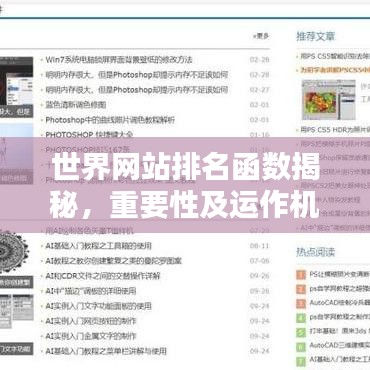The image size is (370, 370).
Task: Click the number 4 green rank badge
Action: tap(301, 318)
